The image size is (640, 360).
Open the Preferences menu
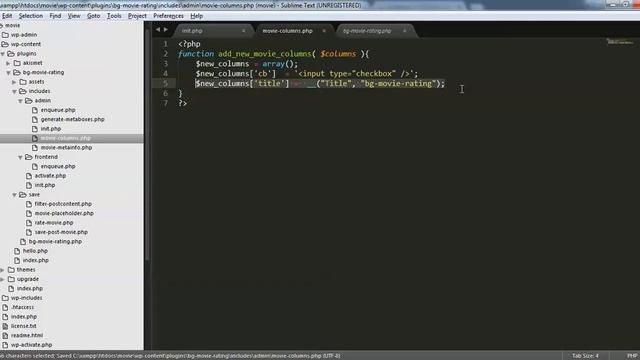168,16
